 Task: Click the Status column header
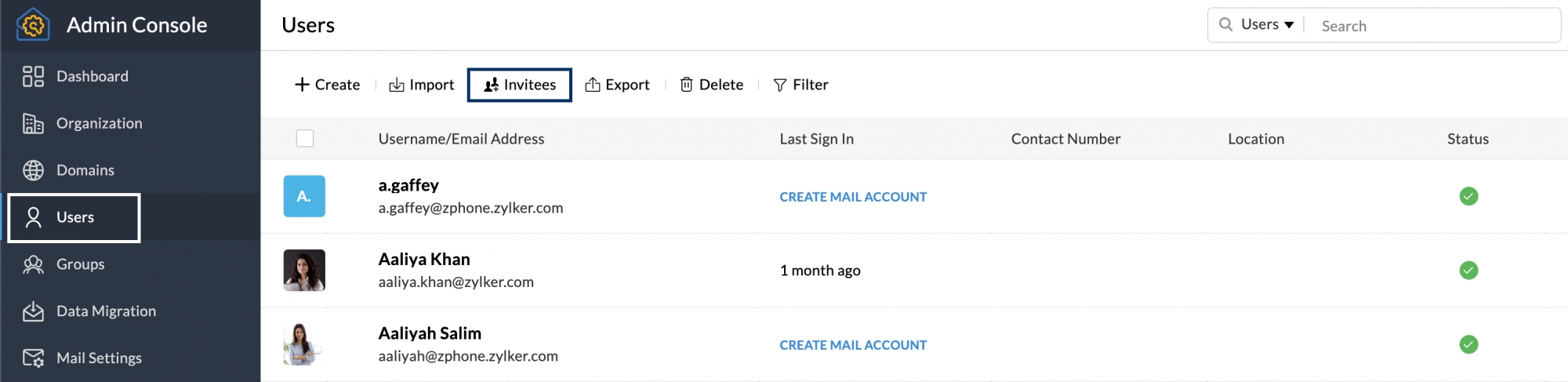coord(1468,139)
